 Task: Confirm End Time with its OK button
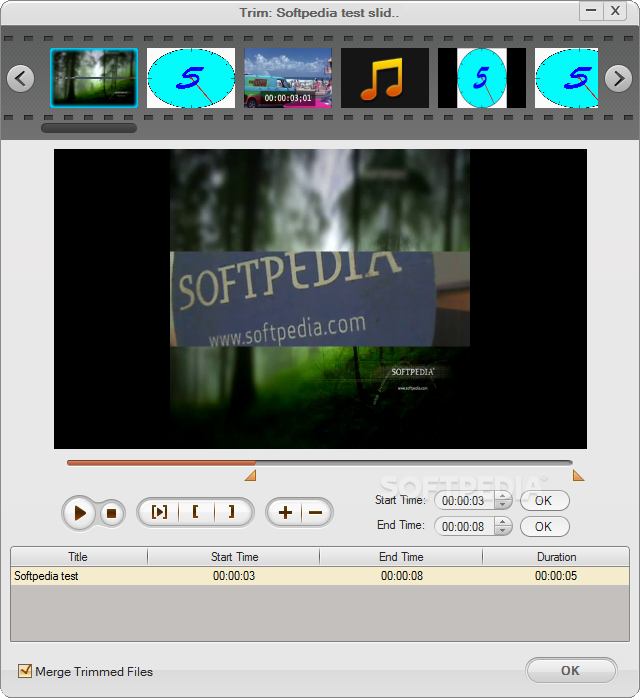point(544,527)
